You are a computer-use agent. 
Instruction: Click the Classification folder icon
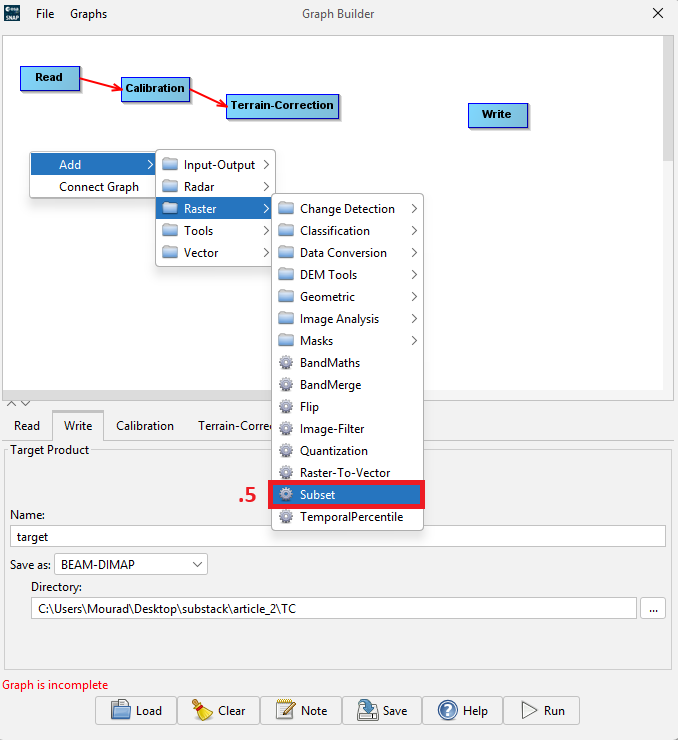coord(286,230)
